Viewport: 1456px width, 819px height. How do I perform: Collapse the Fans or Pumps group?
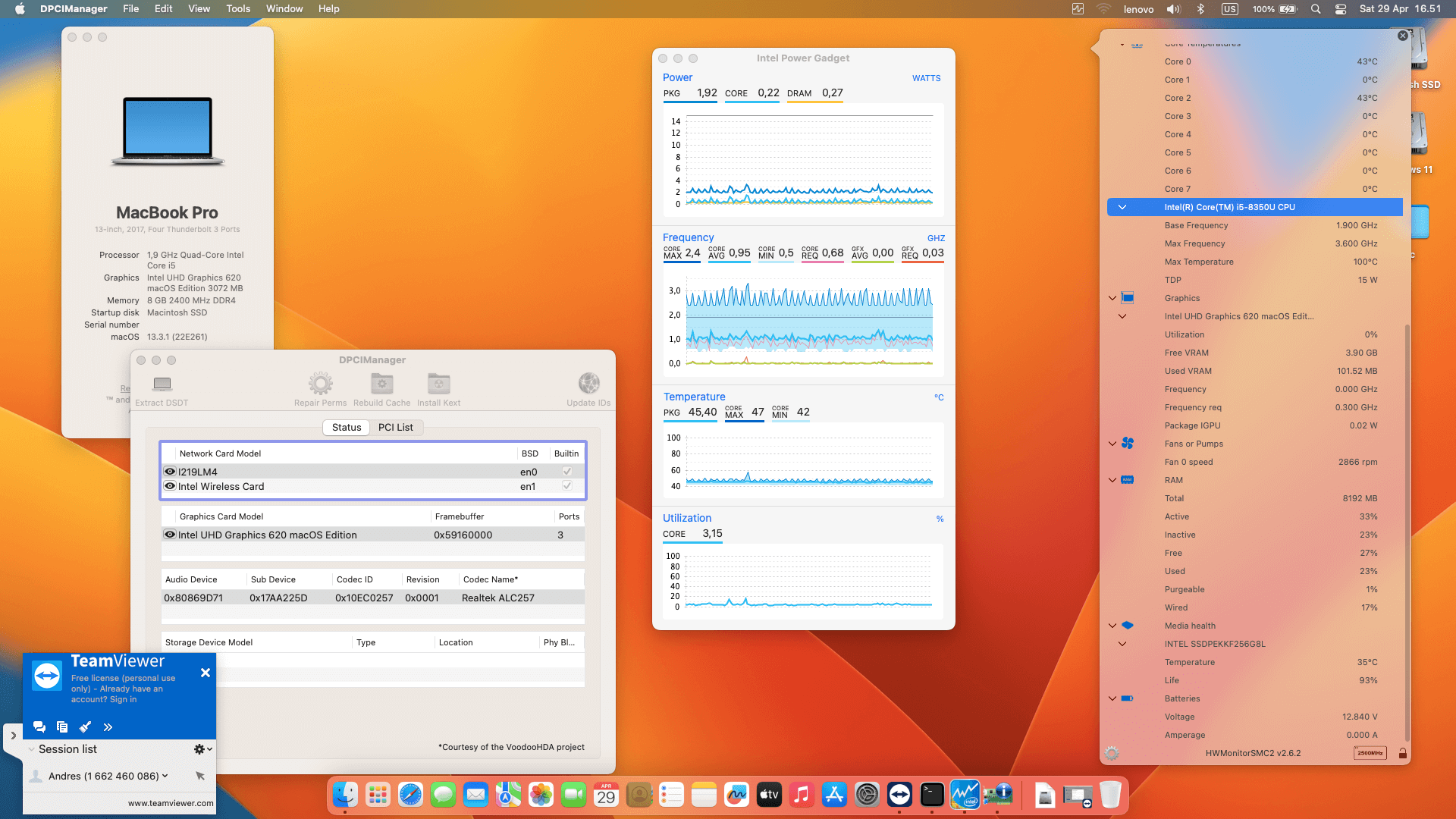pyautogui.click(x=1112, y=444)
